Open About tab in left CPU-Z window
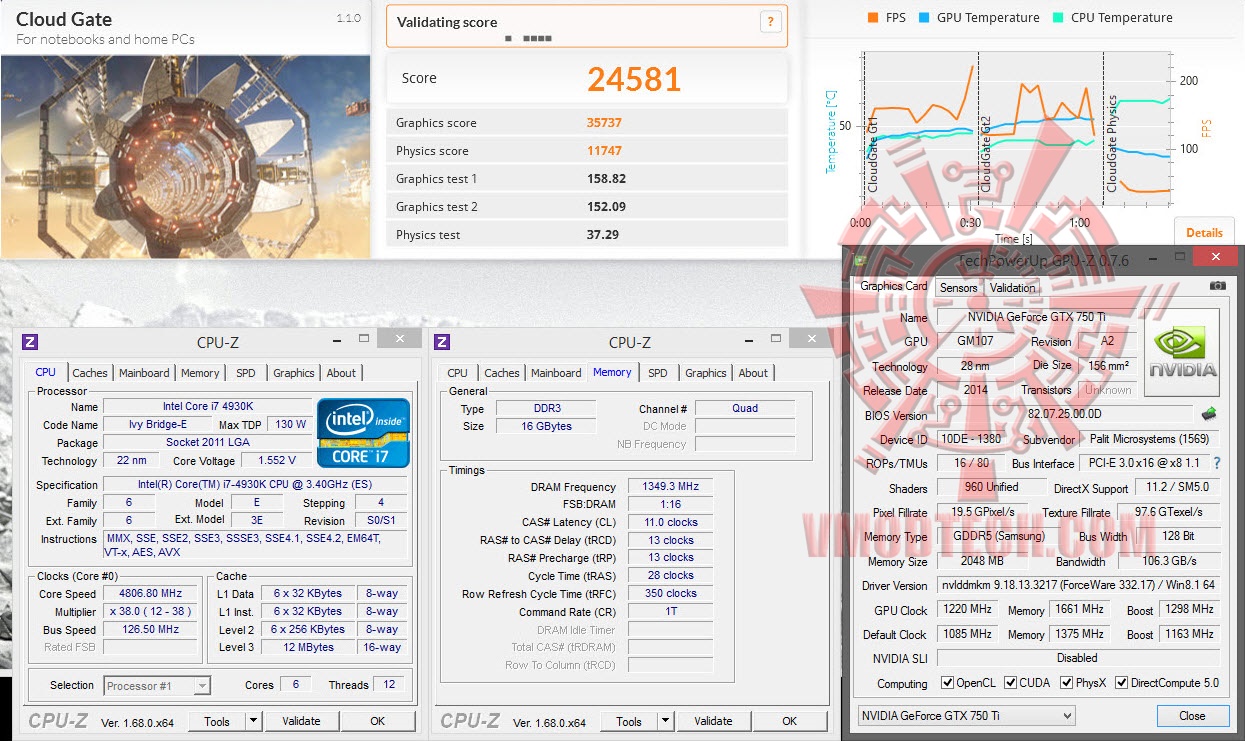The image size is (1245, 741). (x=341, y=373)
